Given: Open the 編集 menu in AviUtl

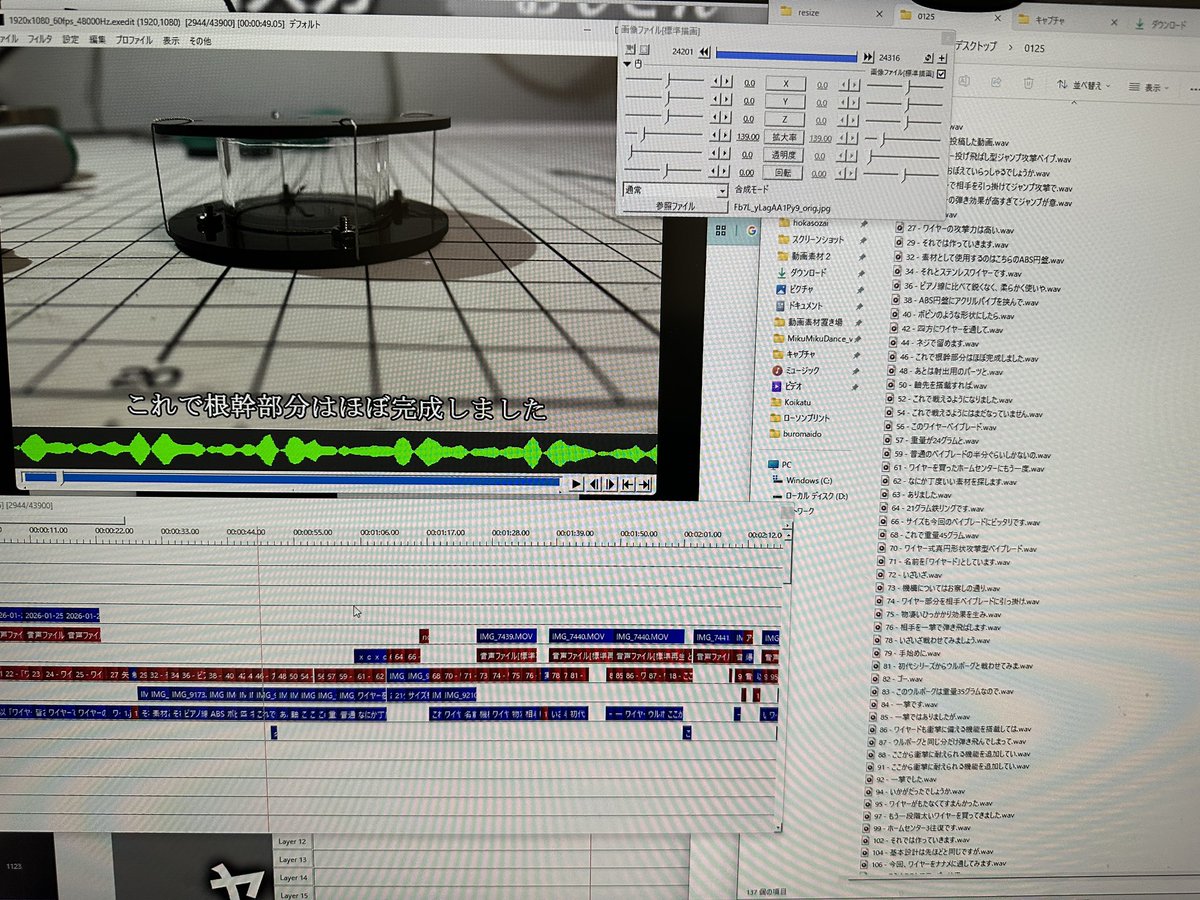Looking at the screenshot, I should 97,40.
